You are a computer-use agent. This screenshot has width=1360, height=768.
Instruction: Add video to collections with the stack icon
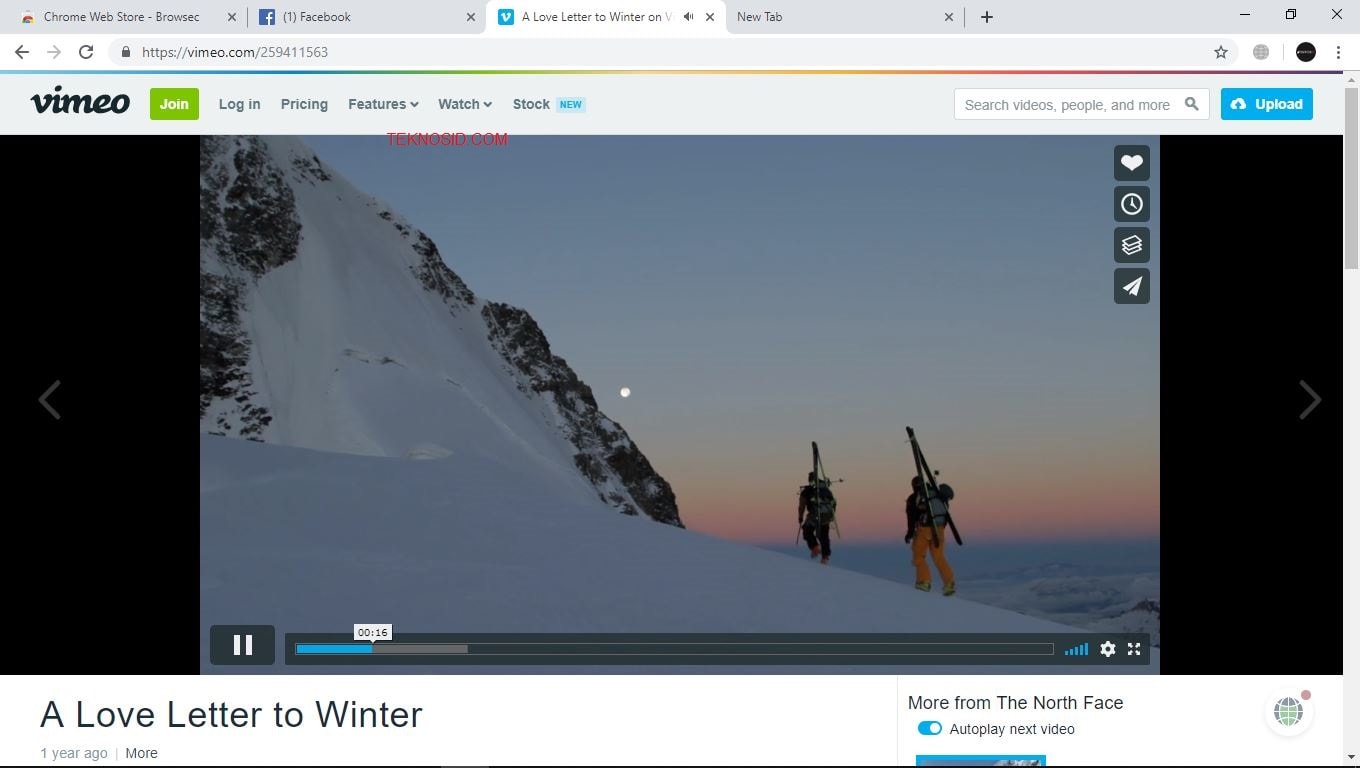(1132, 245)
